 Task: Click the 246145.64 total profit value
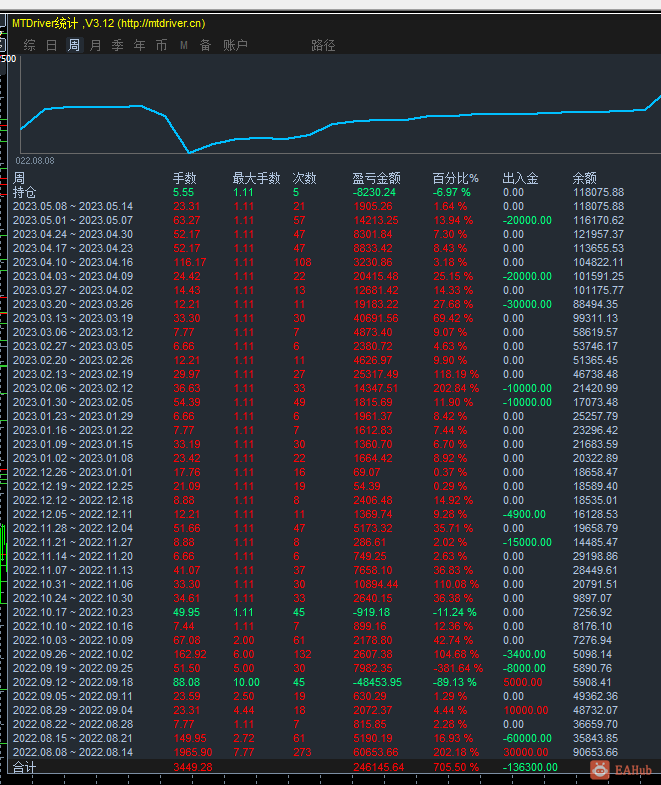coord(379,767)
